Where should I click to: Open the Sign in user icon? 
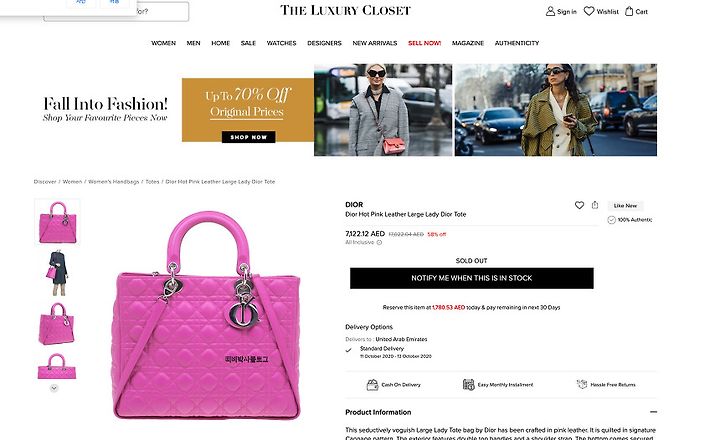550,11
